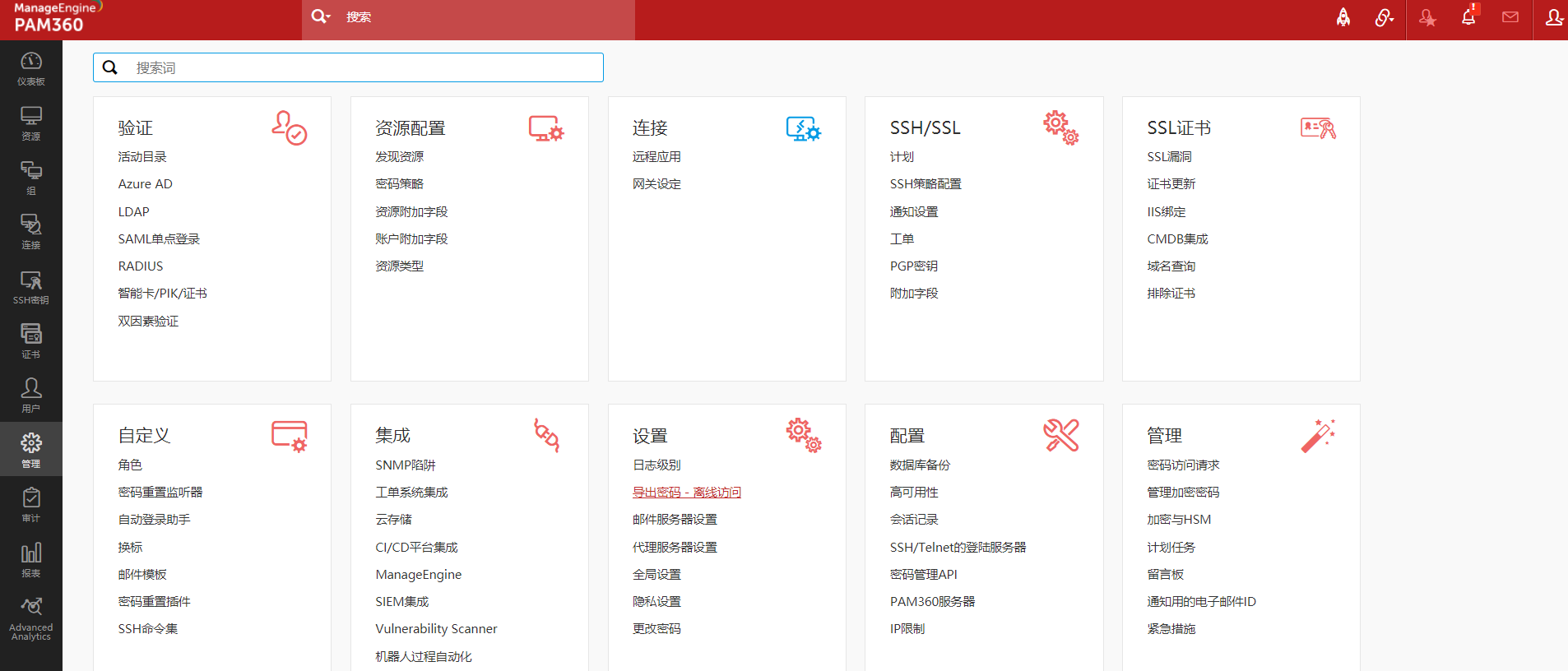Open the user profile icon at top right

tap(1553, 17)
